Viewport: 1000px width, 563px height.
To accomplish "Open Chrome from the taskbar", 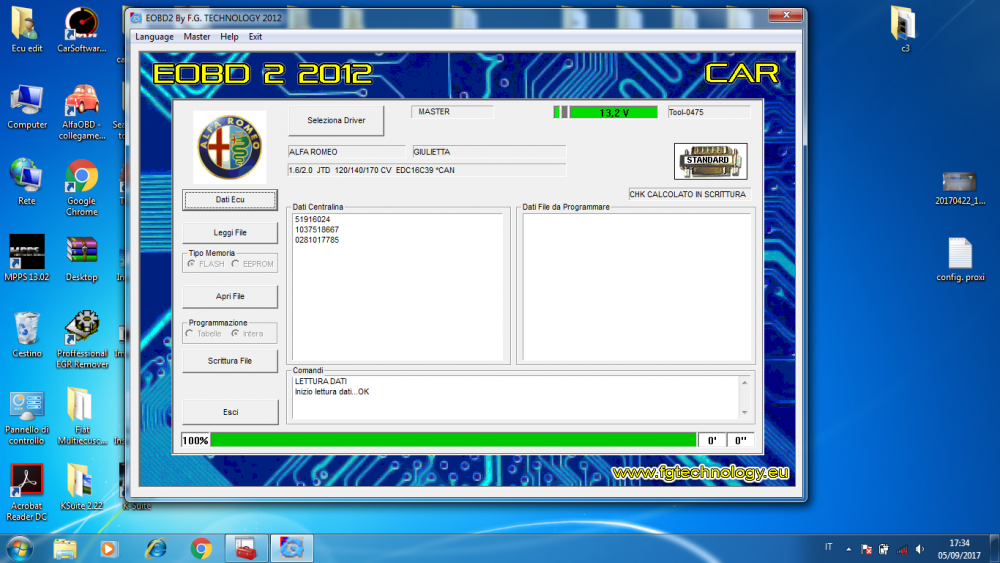I will click(202, 549).
